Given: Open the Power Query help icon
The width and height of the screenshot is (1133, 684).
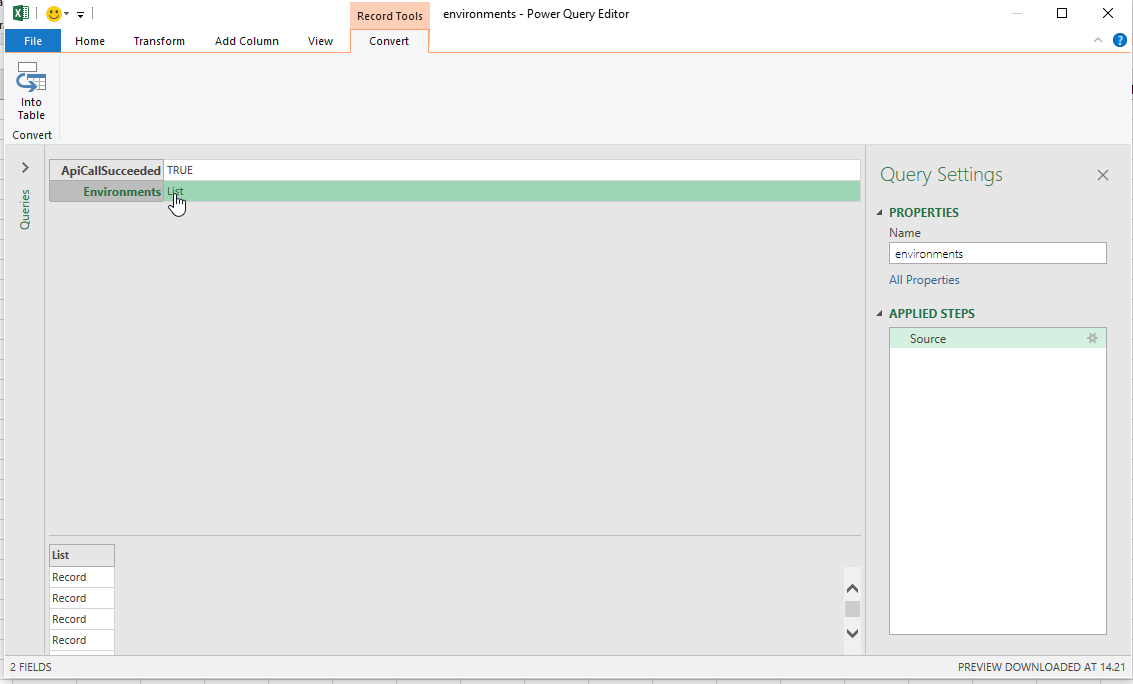Looking at the screenshot, I should point(1119,40).
